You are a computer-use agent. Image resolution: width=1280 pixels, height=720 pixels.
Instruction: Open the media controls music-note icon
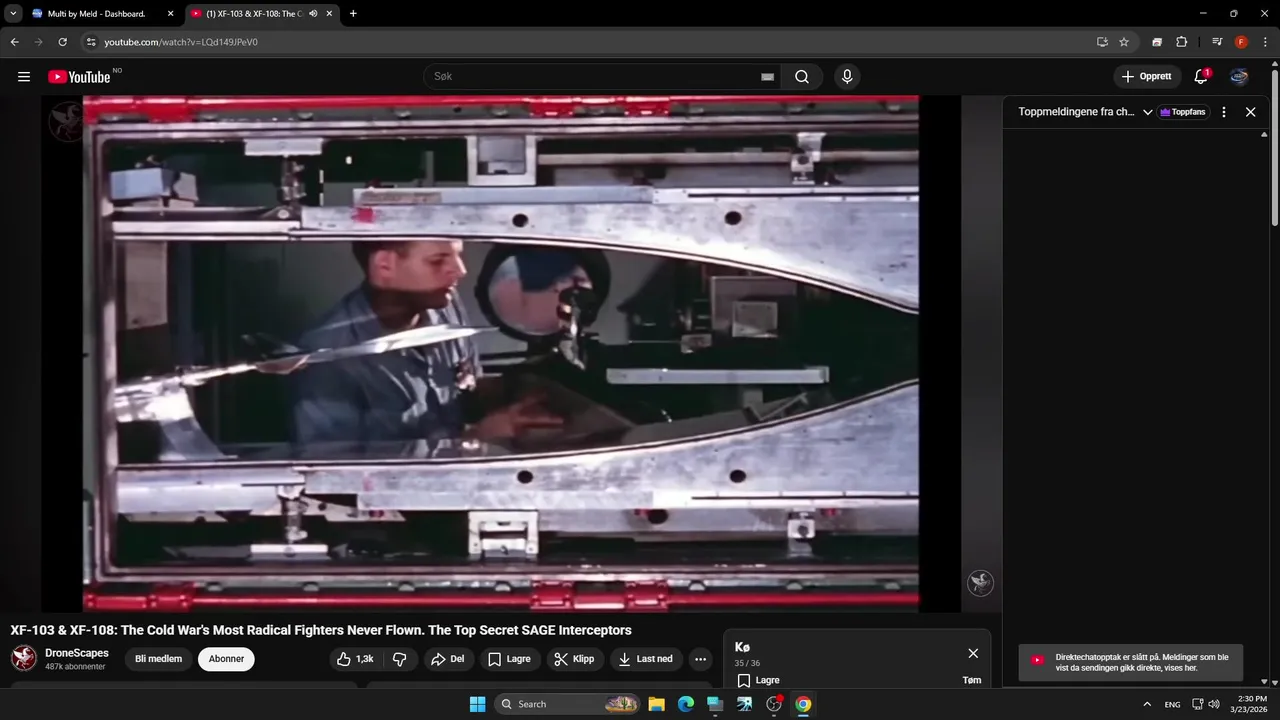point(1217,42)
